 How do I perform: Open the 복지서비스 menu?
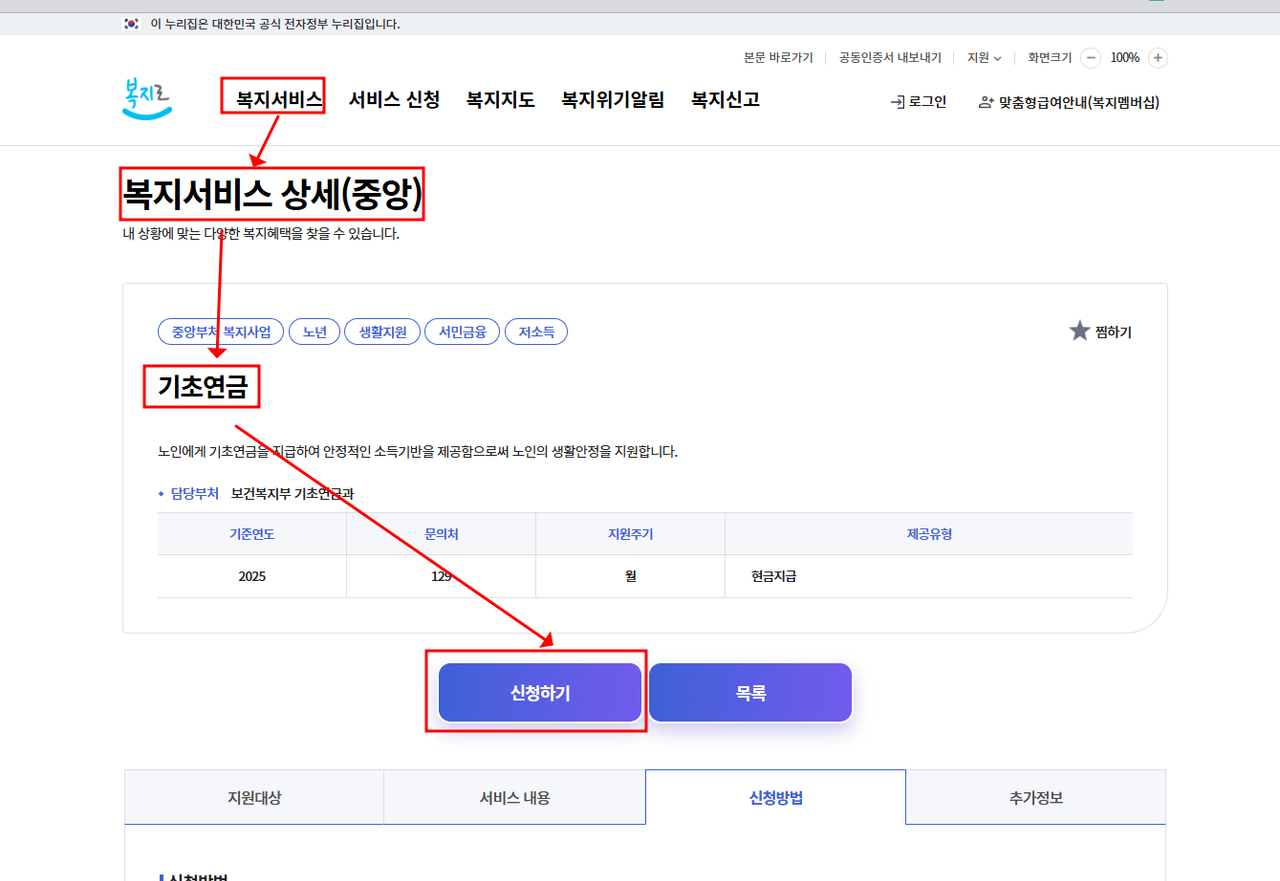pyautogui.click(x=279, y=100)
